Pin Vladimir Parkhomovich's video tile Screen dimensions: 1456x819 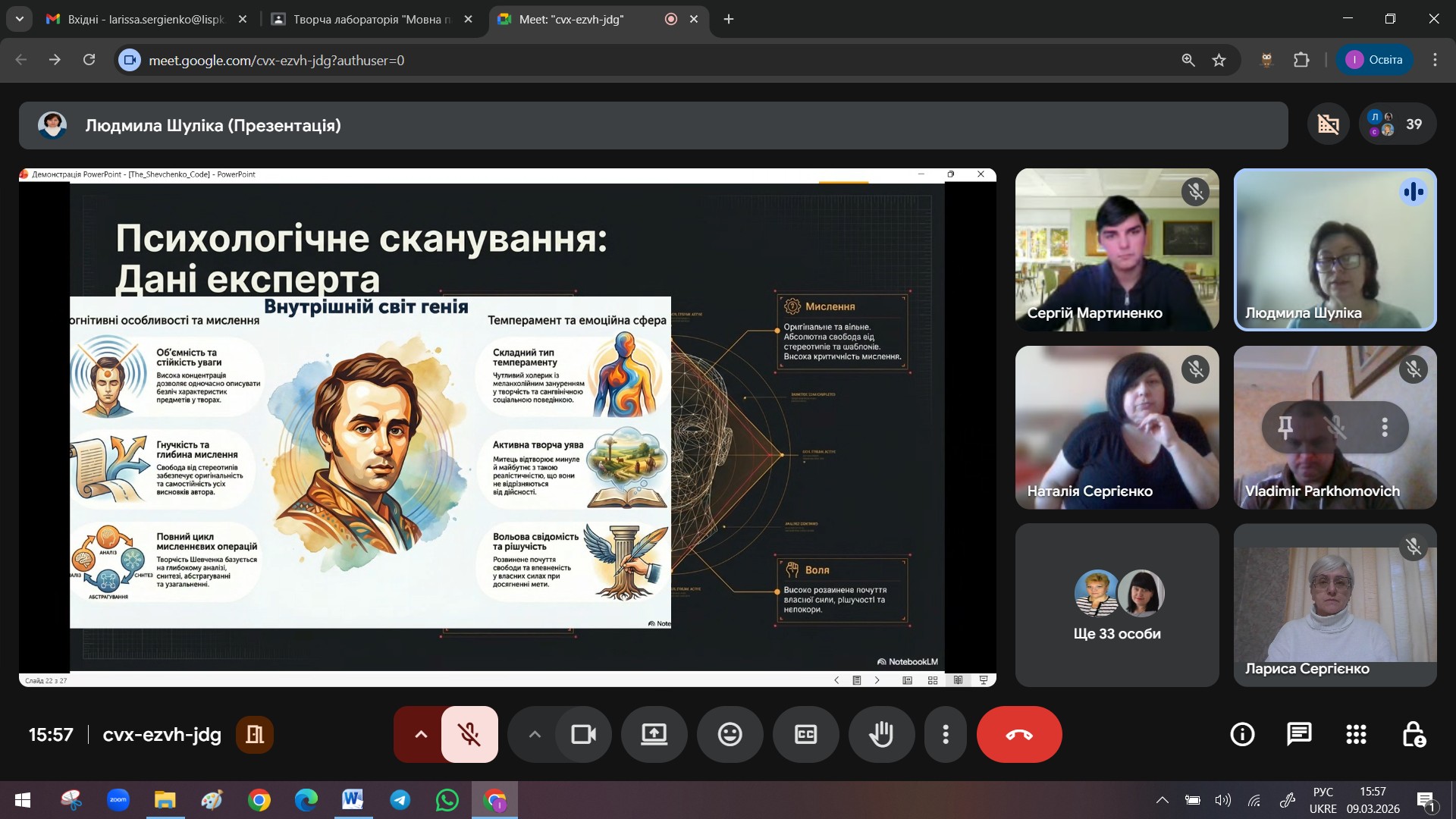coord(1285,428)
